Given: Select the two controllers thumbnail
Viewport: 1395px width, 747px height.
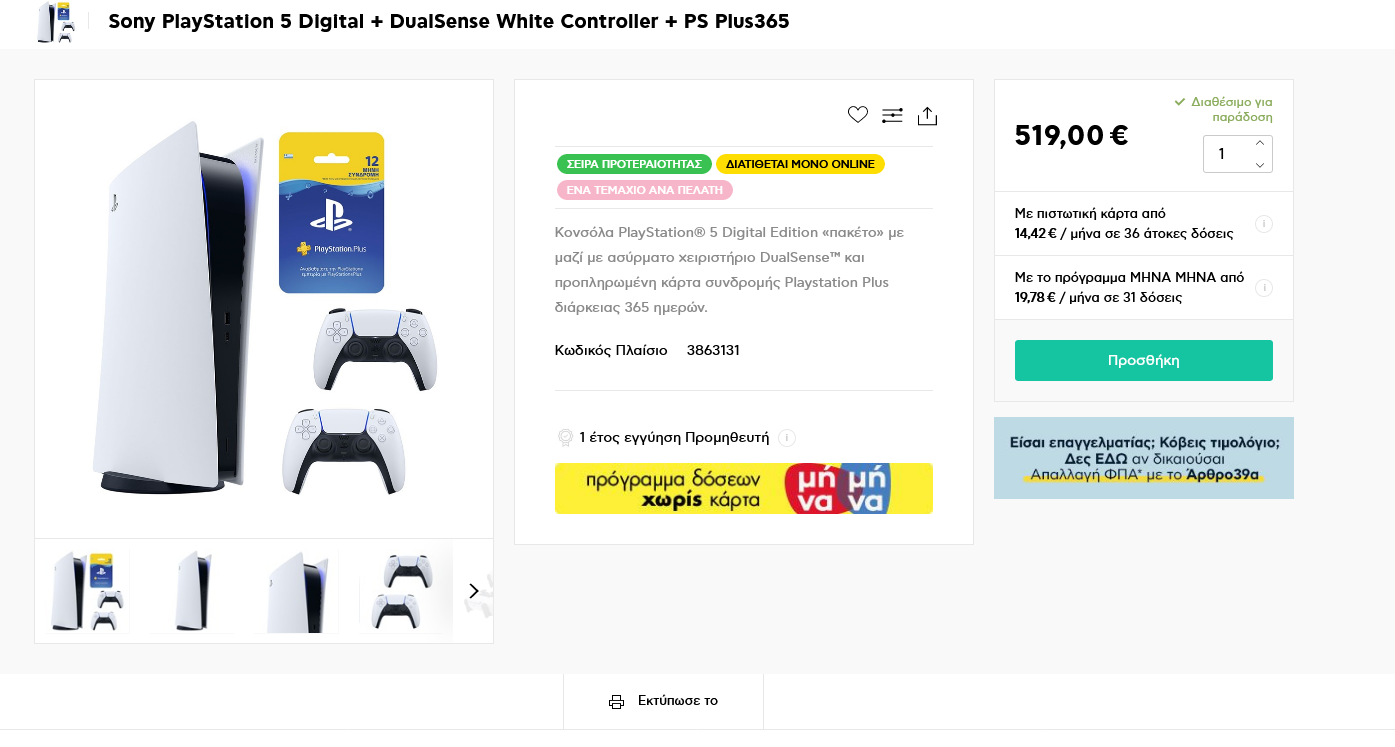Looking at the screenshot, I should 401,591.
